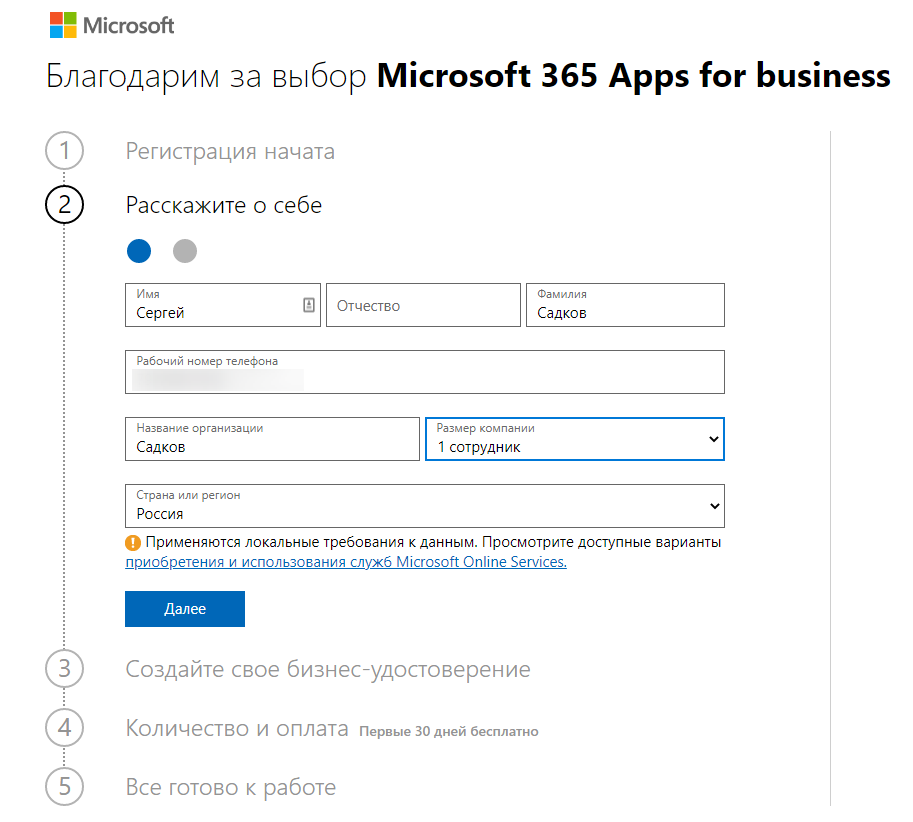Click the contact card icon in Имя field
The height and width of the screenshot is (822, 913).
[309, 305]
